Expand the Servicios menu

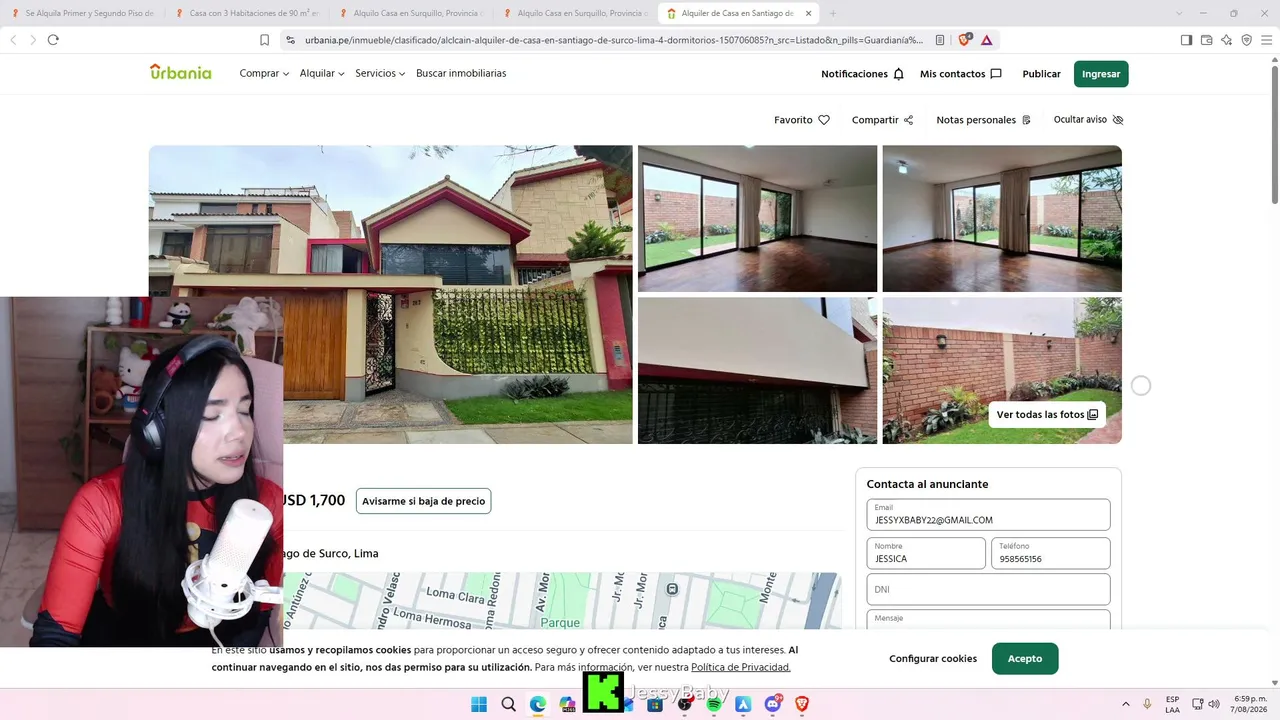[x=380, y=74]
